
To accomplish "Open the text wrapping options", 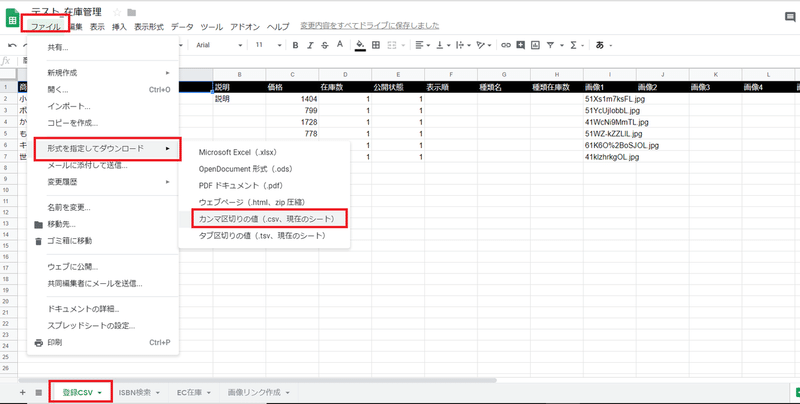I will point(462,45).
